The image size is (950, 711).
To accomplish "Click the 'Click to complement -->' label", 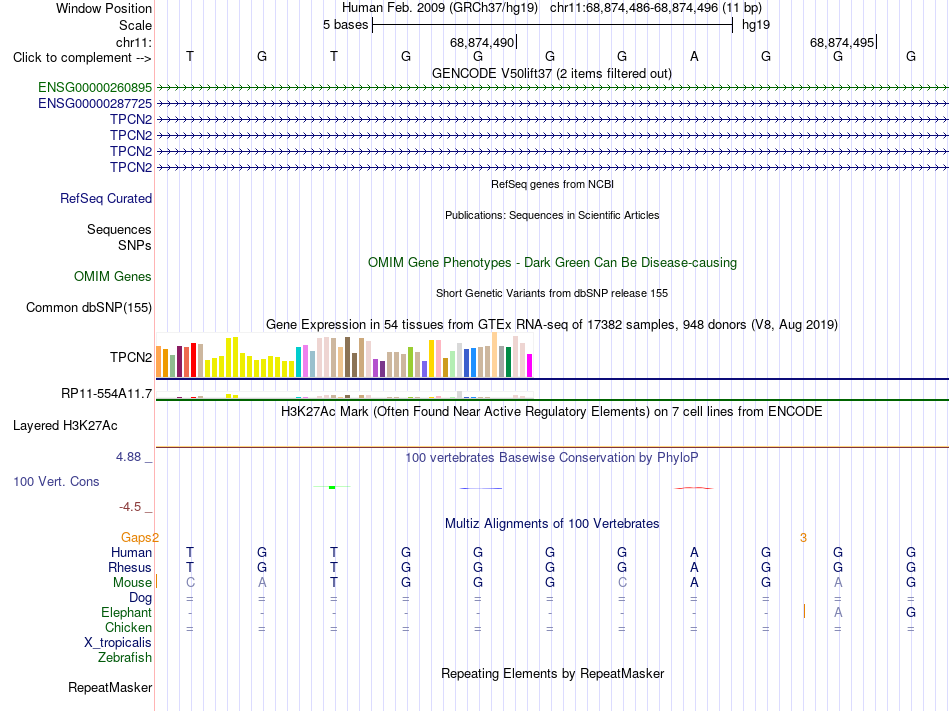I will 82,58.
